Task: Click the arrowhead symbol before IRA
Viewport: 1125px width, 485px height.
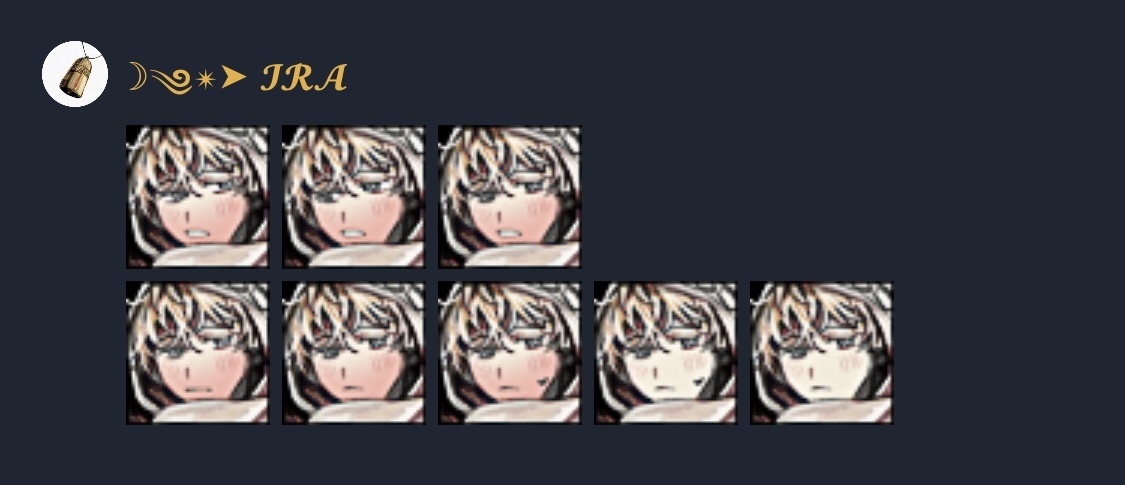Action: pyautogui.click(x=233, y=77)
